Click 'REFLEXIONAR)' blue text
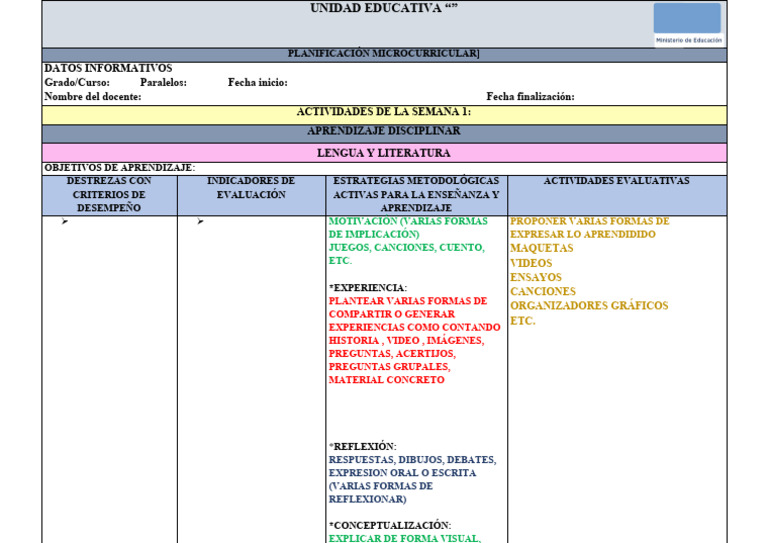Viewport: 768px width, 543px height. (x=367, y=499)
